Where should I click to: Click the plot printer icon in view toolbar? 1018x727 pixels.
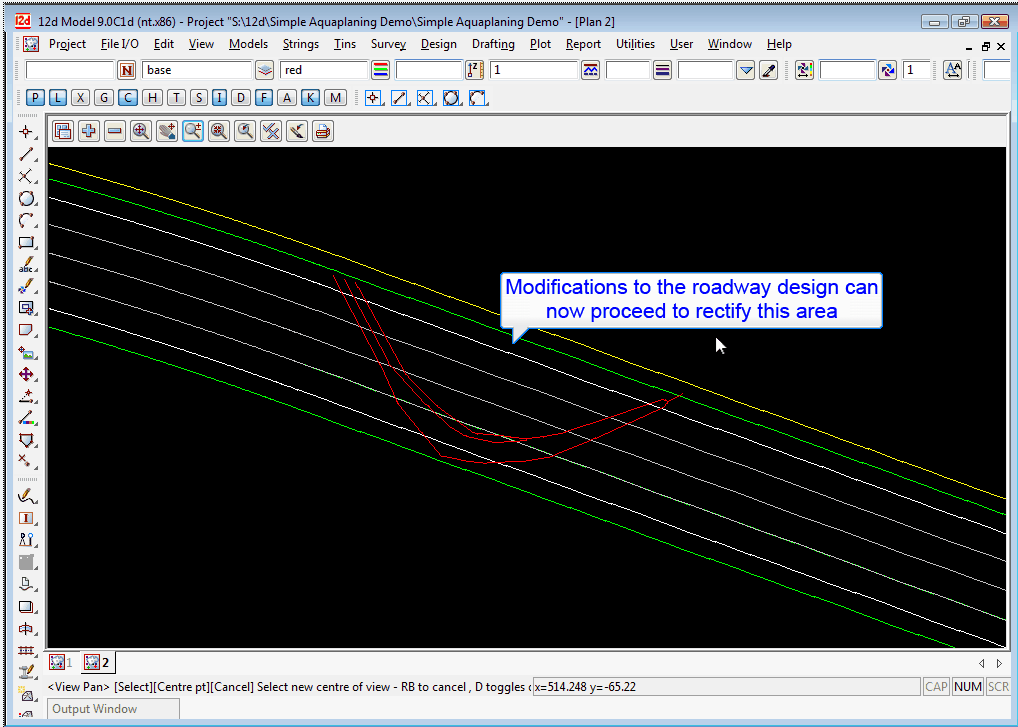point(322,131)
